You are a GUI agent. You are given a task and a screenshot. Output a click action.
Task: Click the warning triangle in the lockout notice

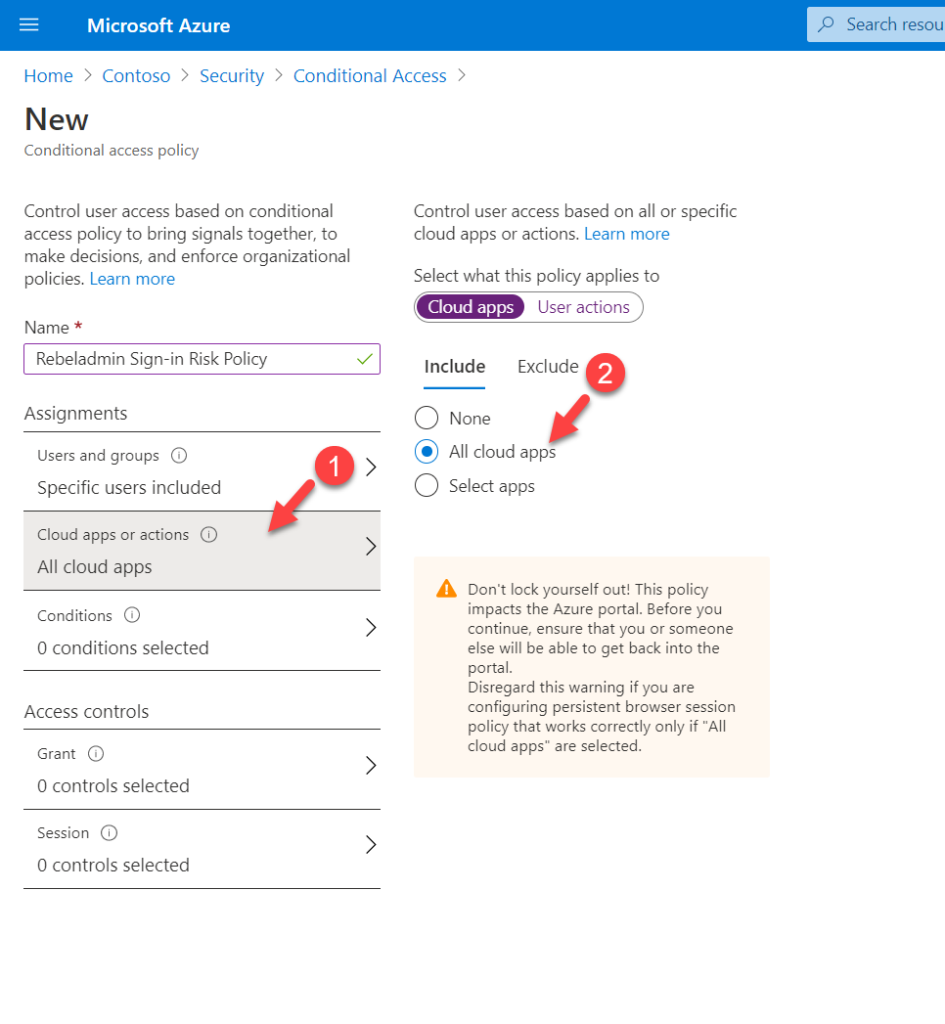click(445, 589)
